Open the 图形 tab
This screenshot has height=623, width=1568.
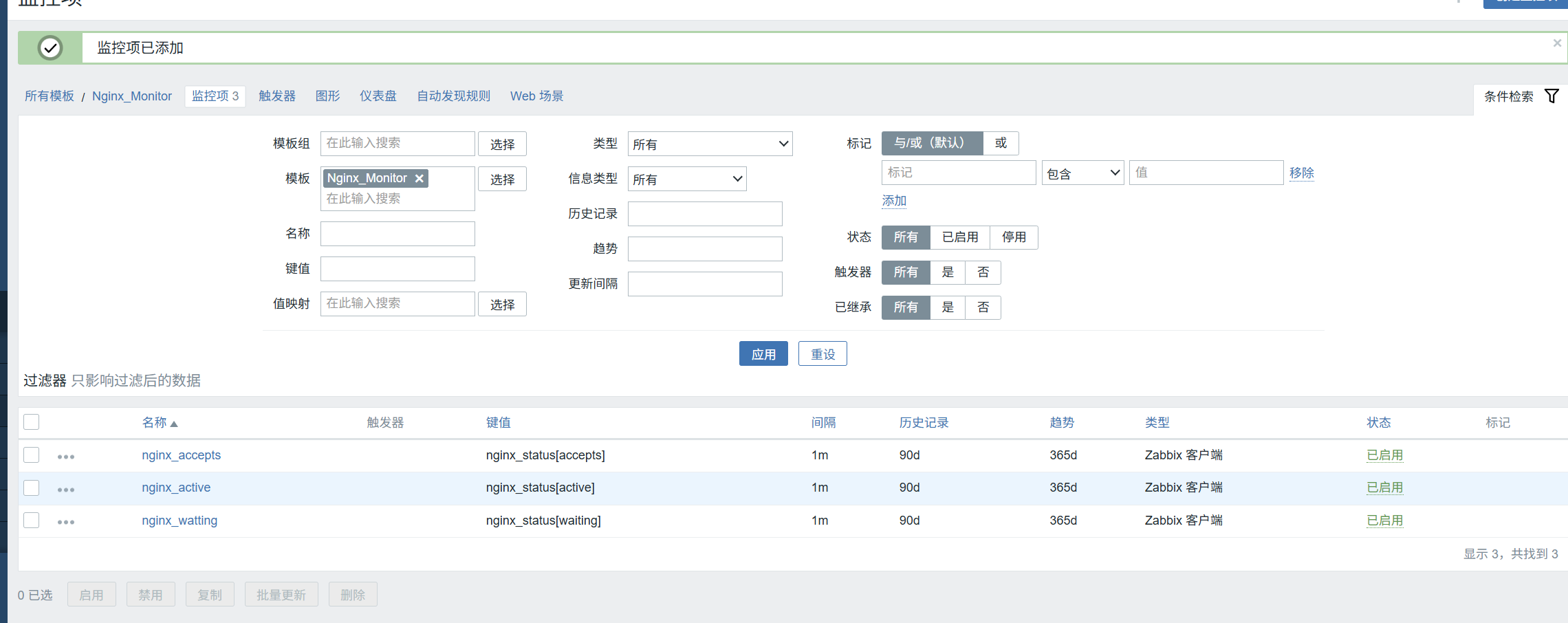pos(328,96)
